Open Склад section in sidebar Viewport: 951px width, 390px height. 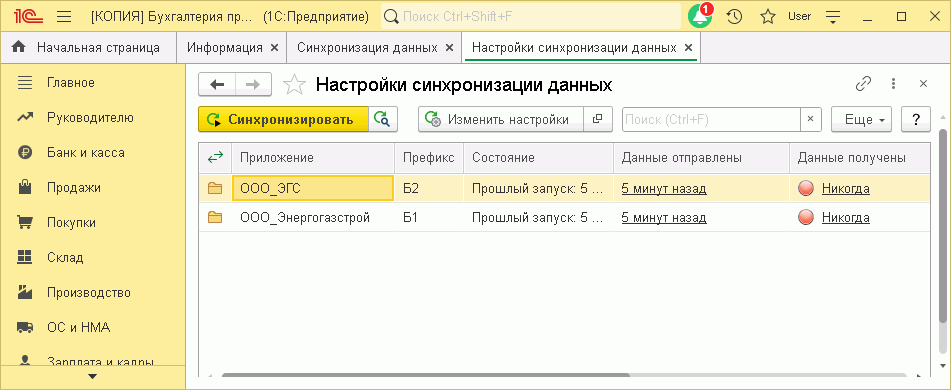93,258
